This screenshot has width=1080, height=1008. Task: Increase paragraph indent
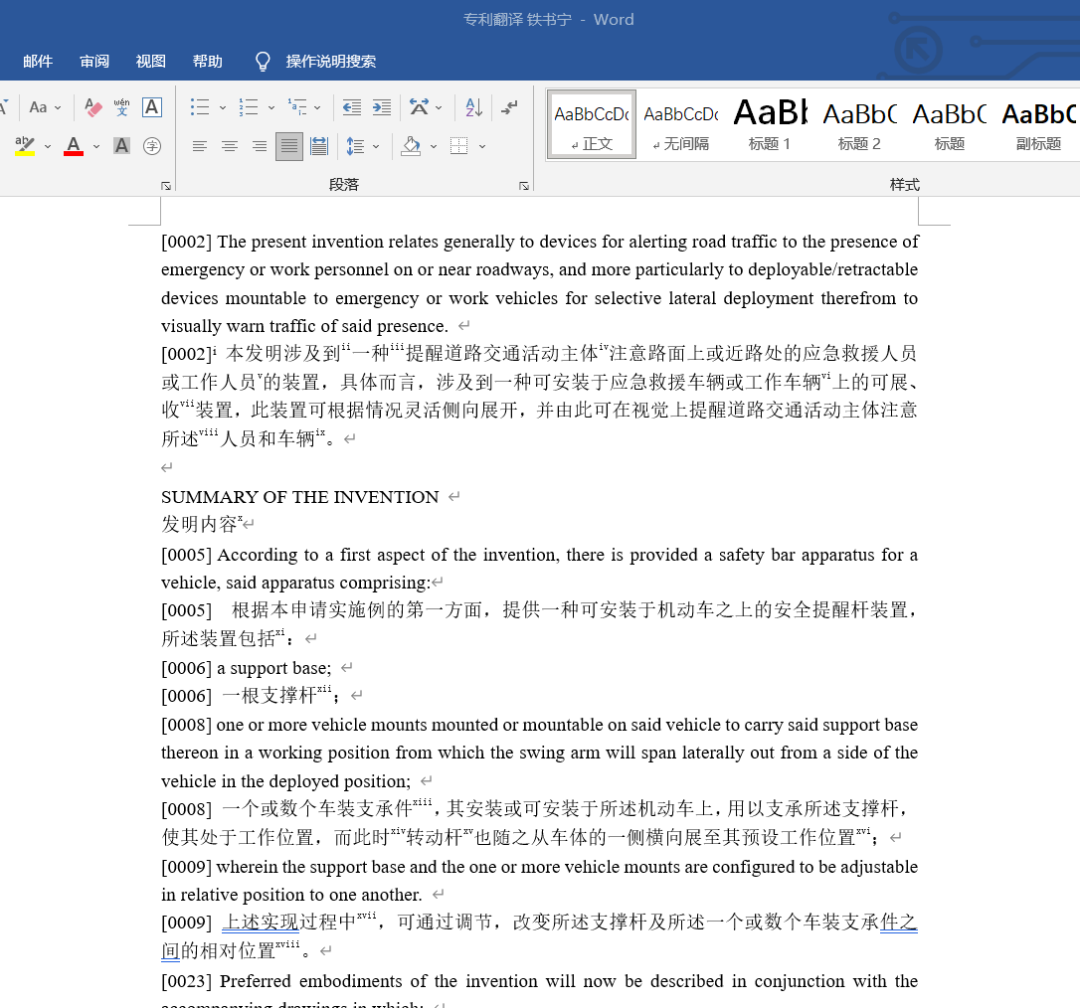(x=382, y=107)
